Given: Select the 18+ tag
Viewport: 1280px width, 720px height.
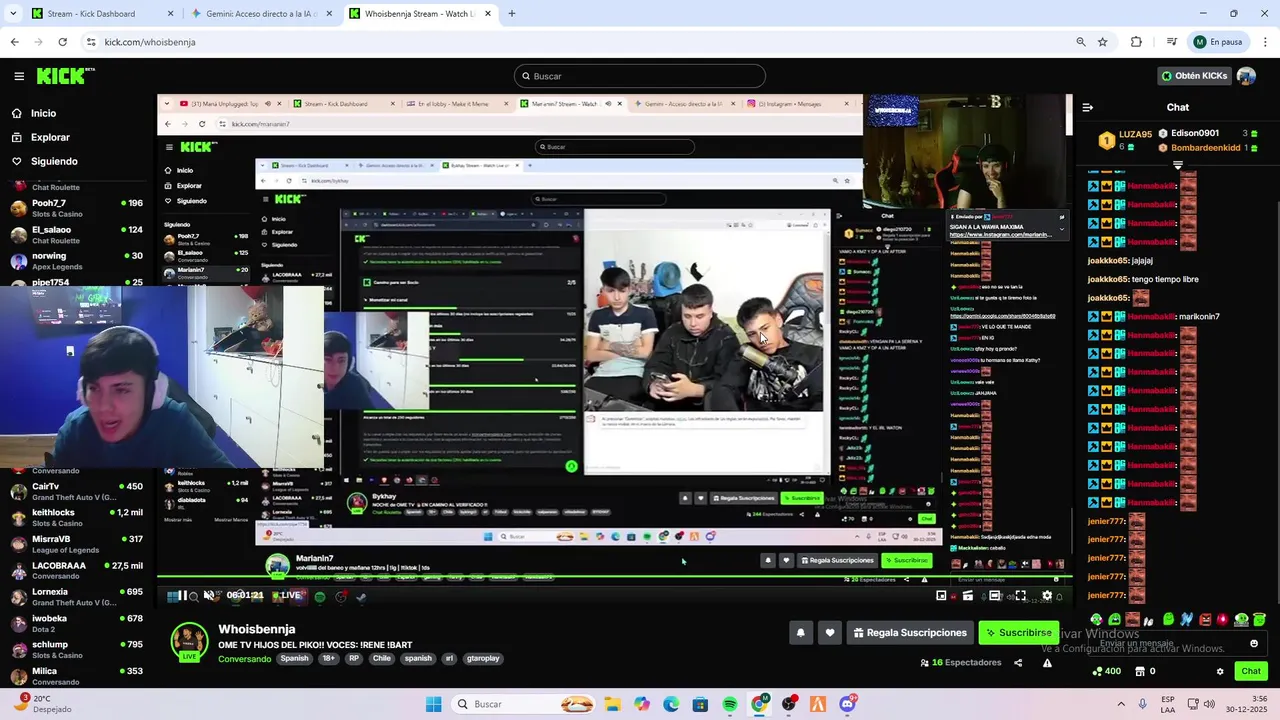Looking at the screenshot, I should [x=329, y=659].
